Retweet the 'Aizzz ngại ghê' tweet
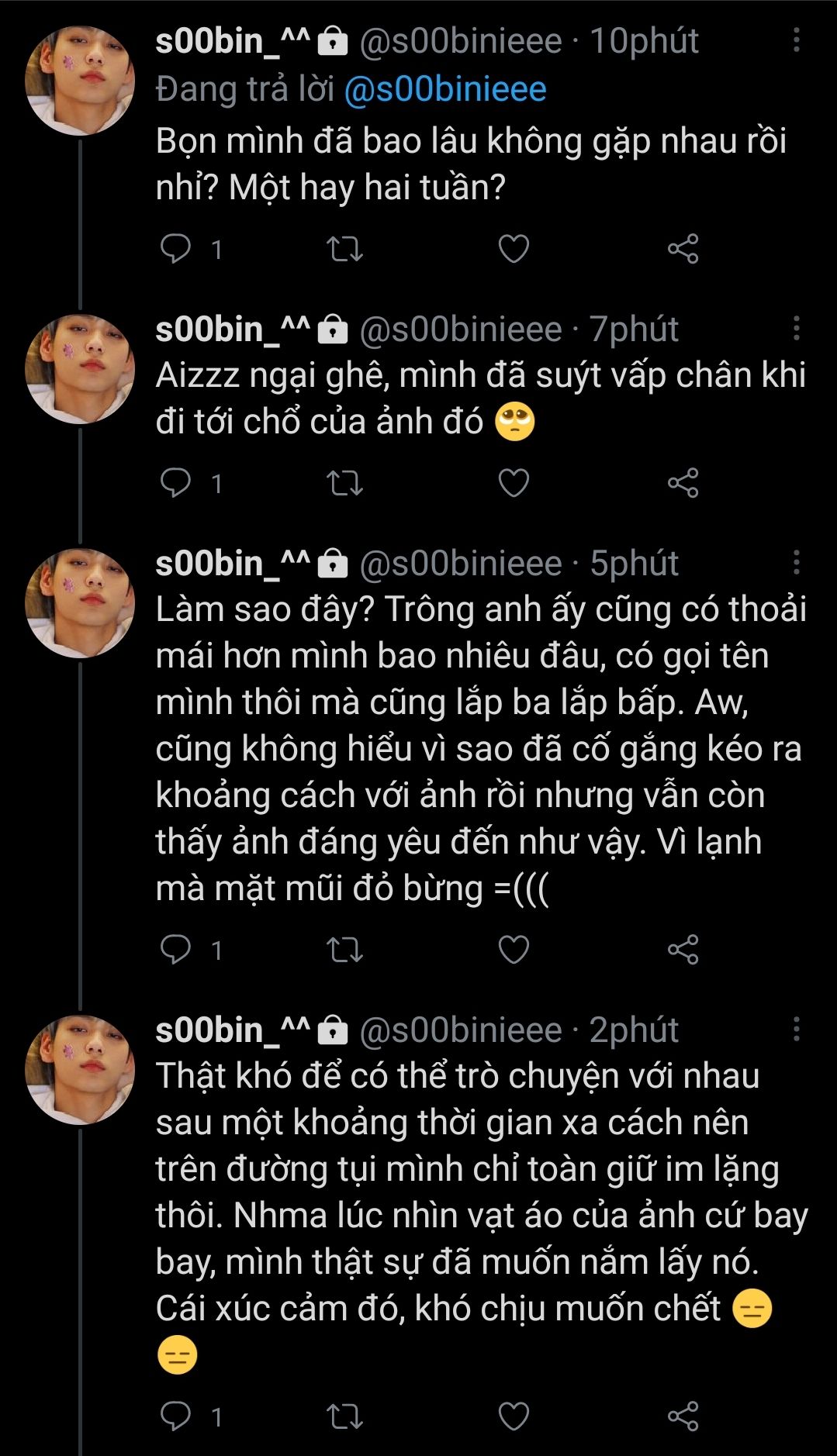Viewport: 837px width, 1456px height. (344, 483)
